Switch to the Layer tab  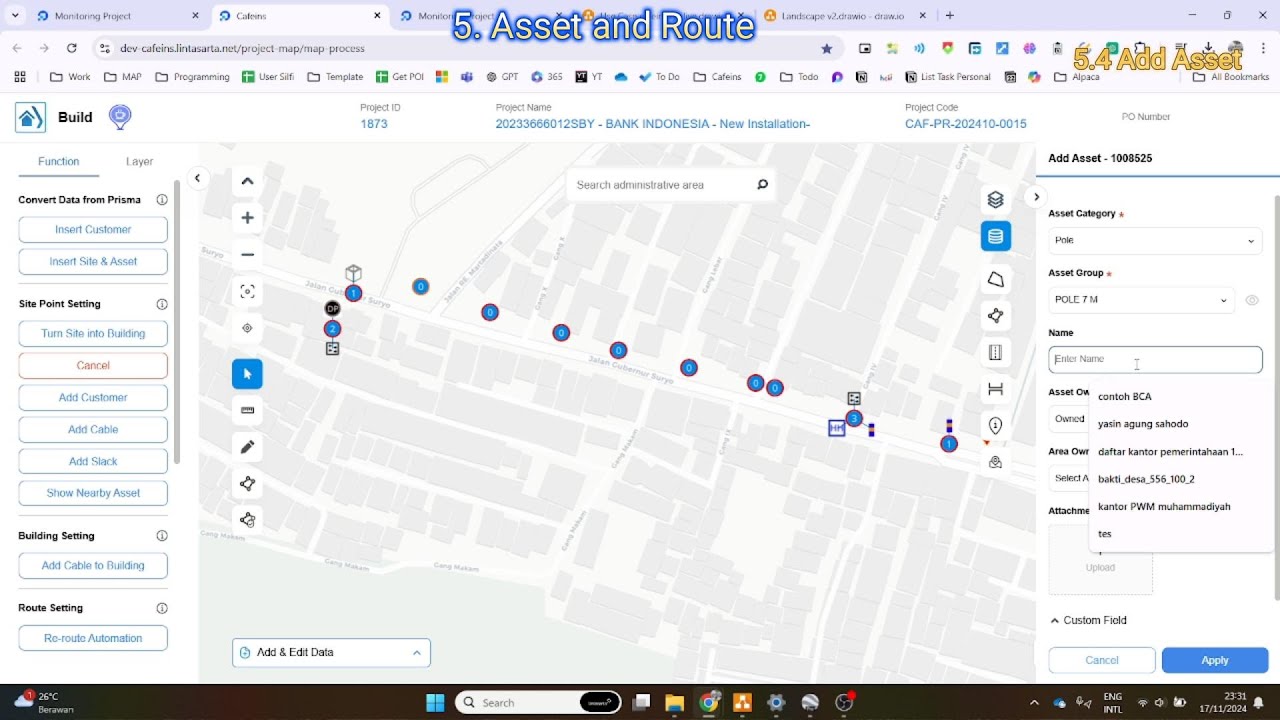pyautogui.click(x=139, y=162)
